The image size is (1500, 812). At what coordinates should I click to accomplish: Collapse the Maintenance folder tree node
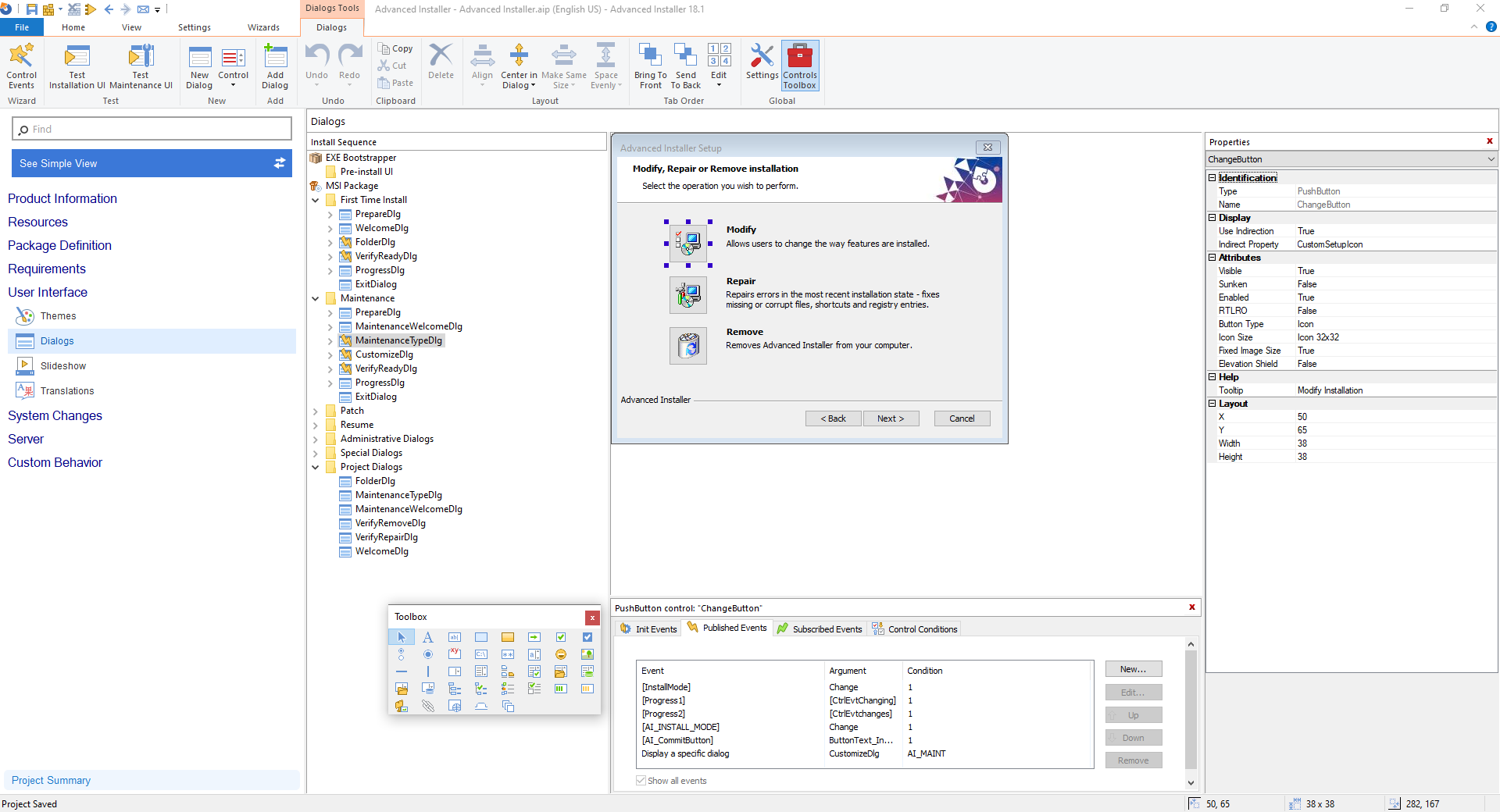click(316, 297)
